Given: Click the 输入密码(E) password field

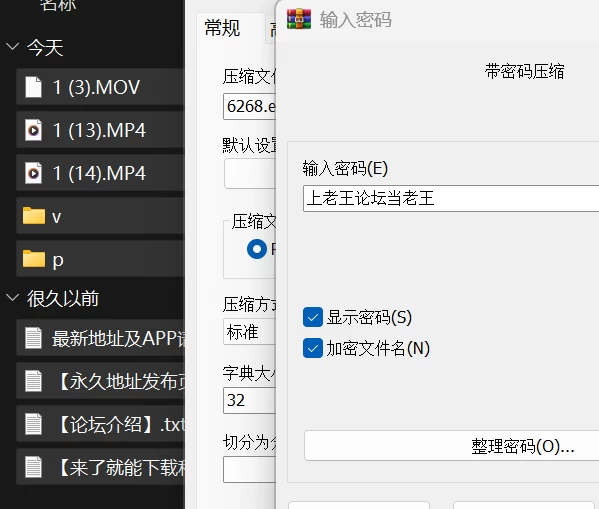Looking at the screenshot, I should pos(451,198).
